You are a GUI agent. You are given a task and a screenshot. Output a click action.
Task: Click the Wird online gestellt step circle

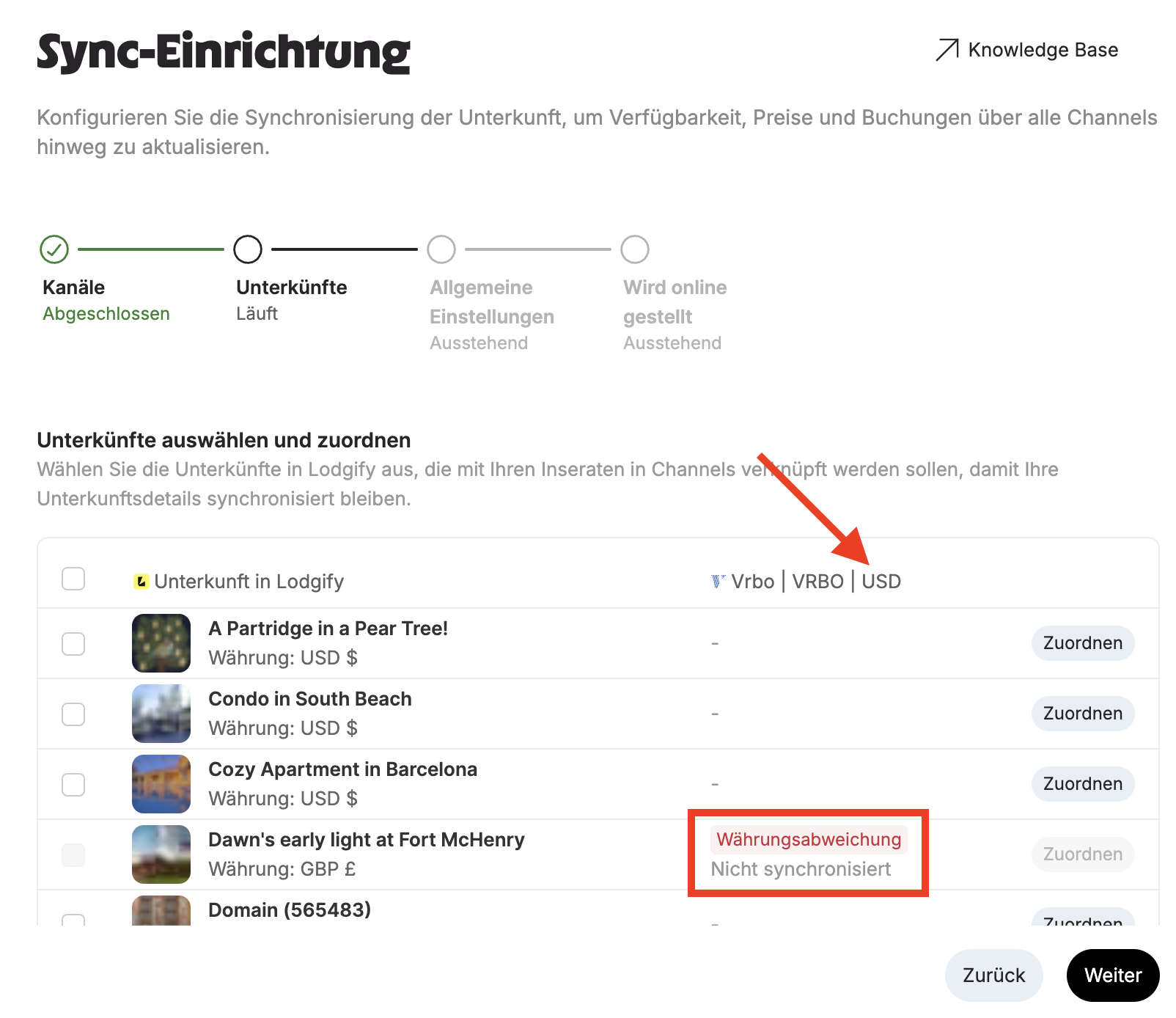coord(635,249)
